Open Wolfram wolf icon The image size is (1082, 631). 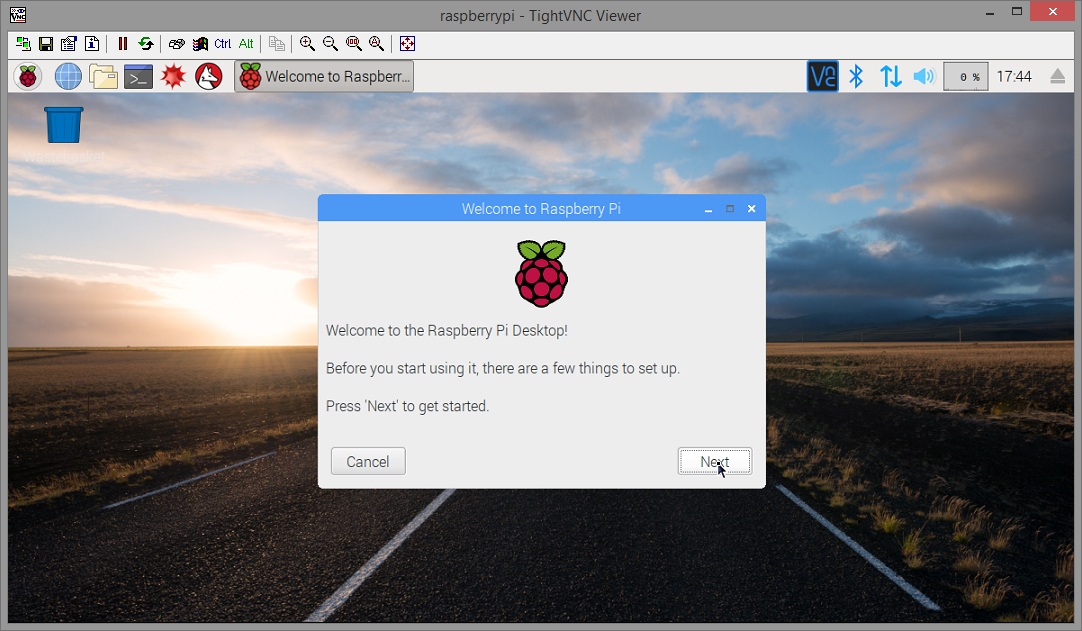tap(209, 77)
